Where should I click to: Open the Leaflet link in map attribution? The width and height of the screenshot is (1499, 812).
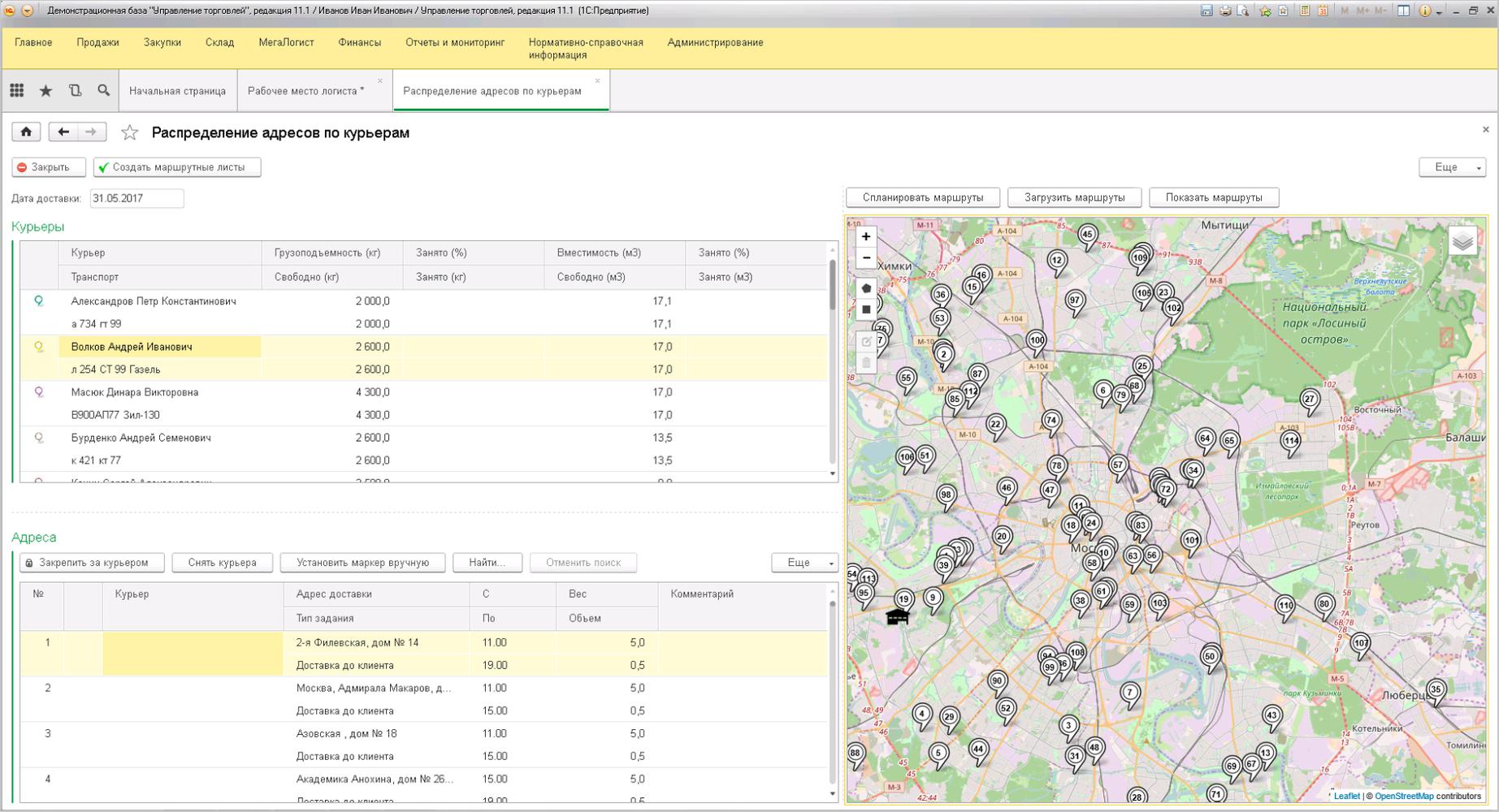[x=1346, y=796]
